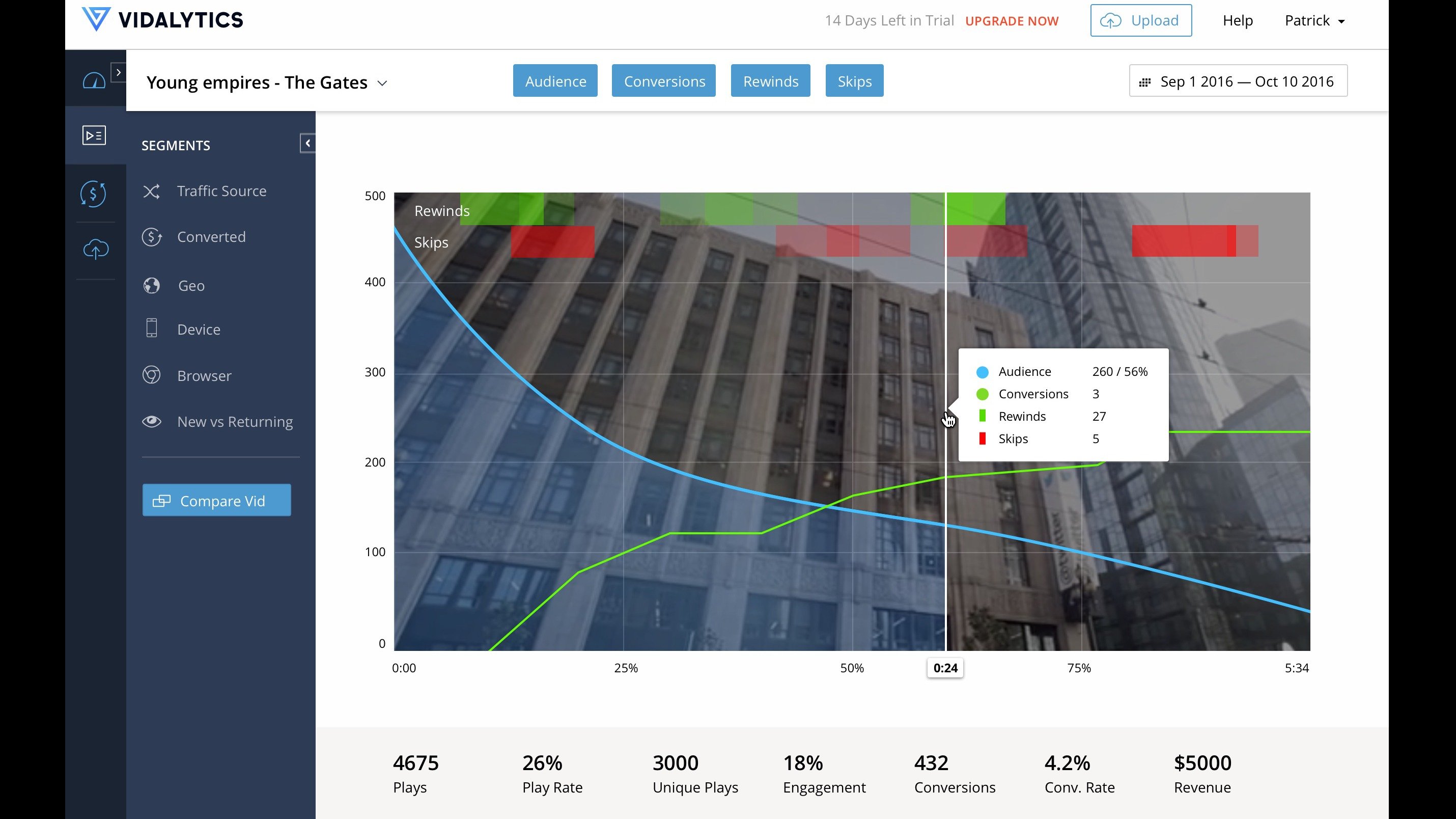Image resolution: width=1456 pixels, height=819 pixels.
Task: Open the Sep 1 2016 date range picker
Action: click(1238, 81)
